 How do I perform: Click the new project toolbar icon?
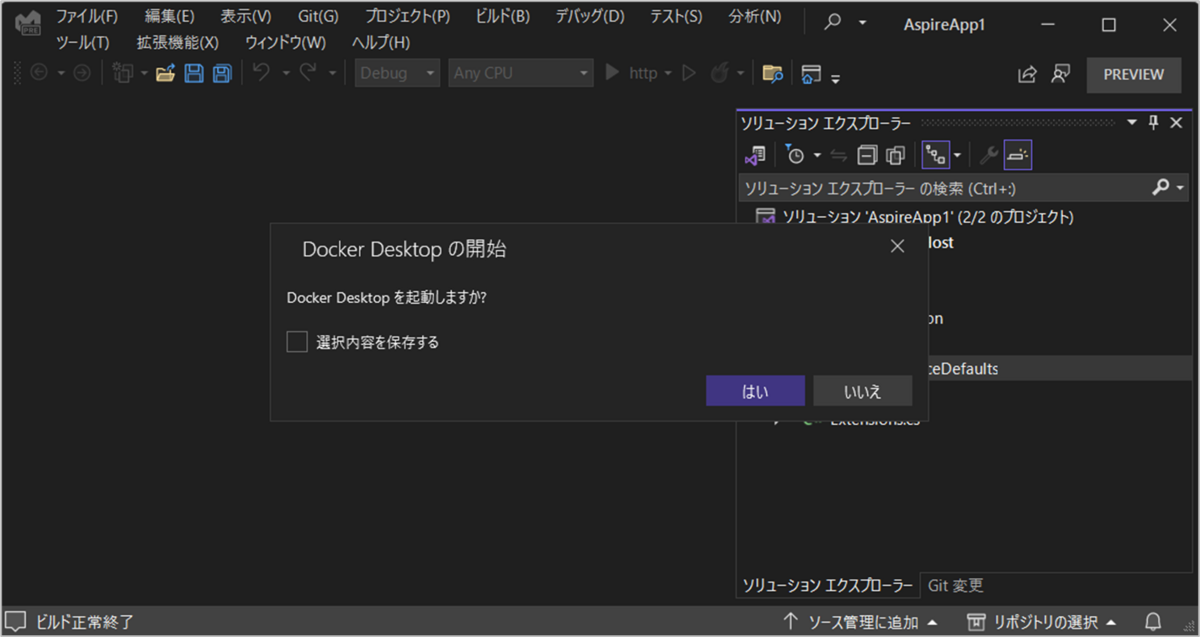click(x=124, y=73)
